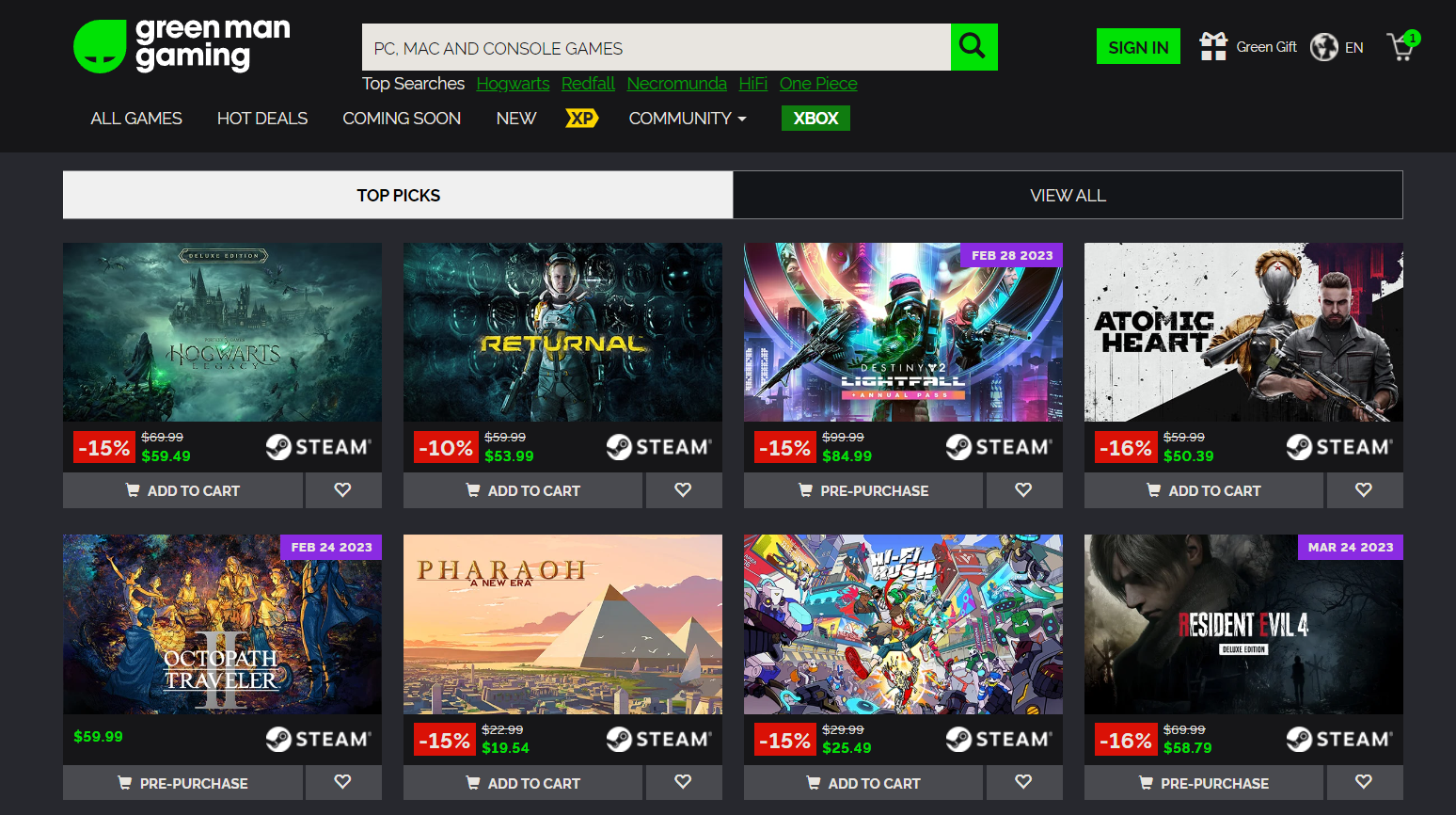This screenshot has width=1456, height=815.
Task: Pre-purchase Destiny 2 Lightfall
Action: (864, 490)
